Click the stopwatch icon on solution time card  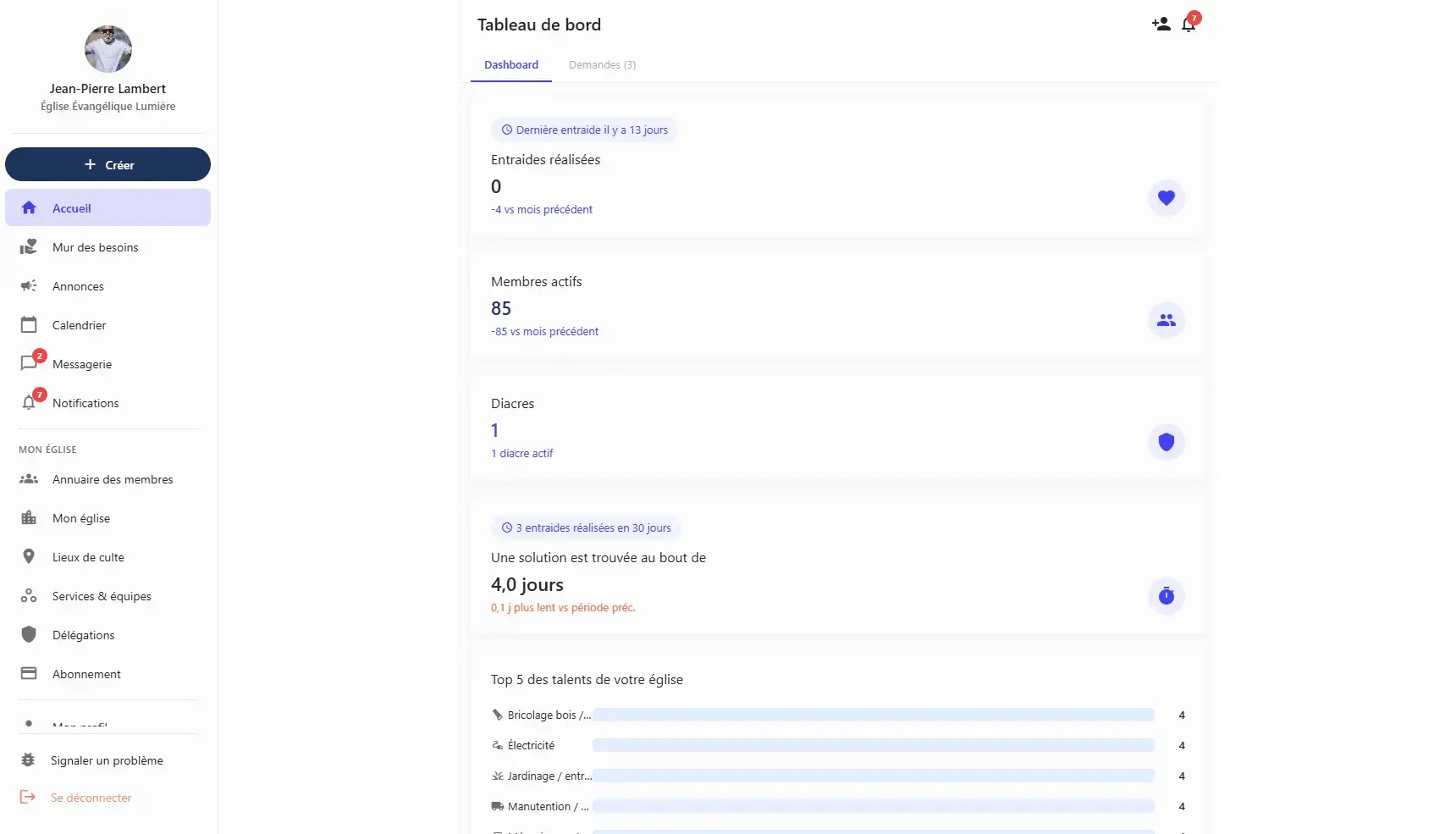click(1166, 596)
